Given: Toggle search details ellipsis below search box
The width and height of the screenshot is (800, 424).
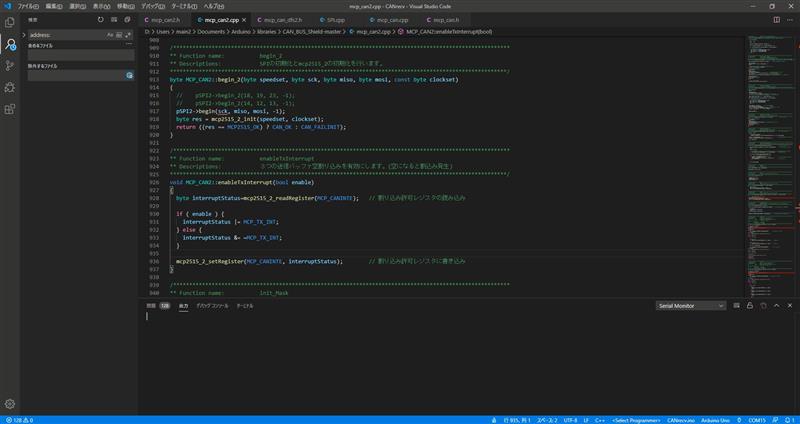Looking at the screenshot, I should [x=129, y=44].
